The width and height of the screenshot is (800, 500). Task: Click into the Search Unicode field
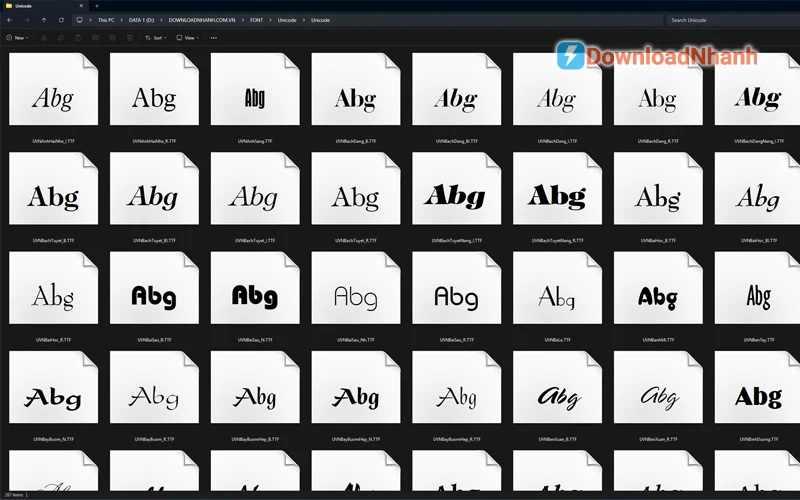coord(732,20)
